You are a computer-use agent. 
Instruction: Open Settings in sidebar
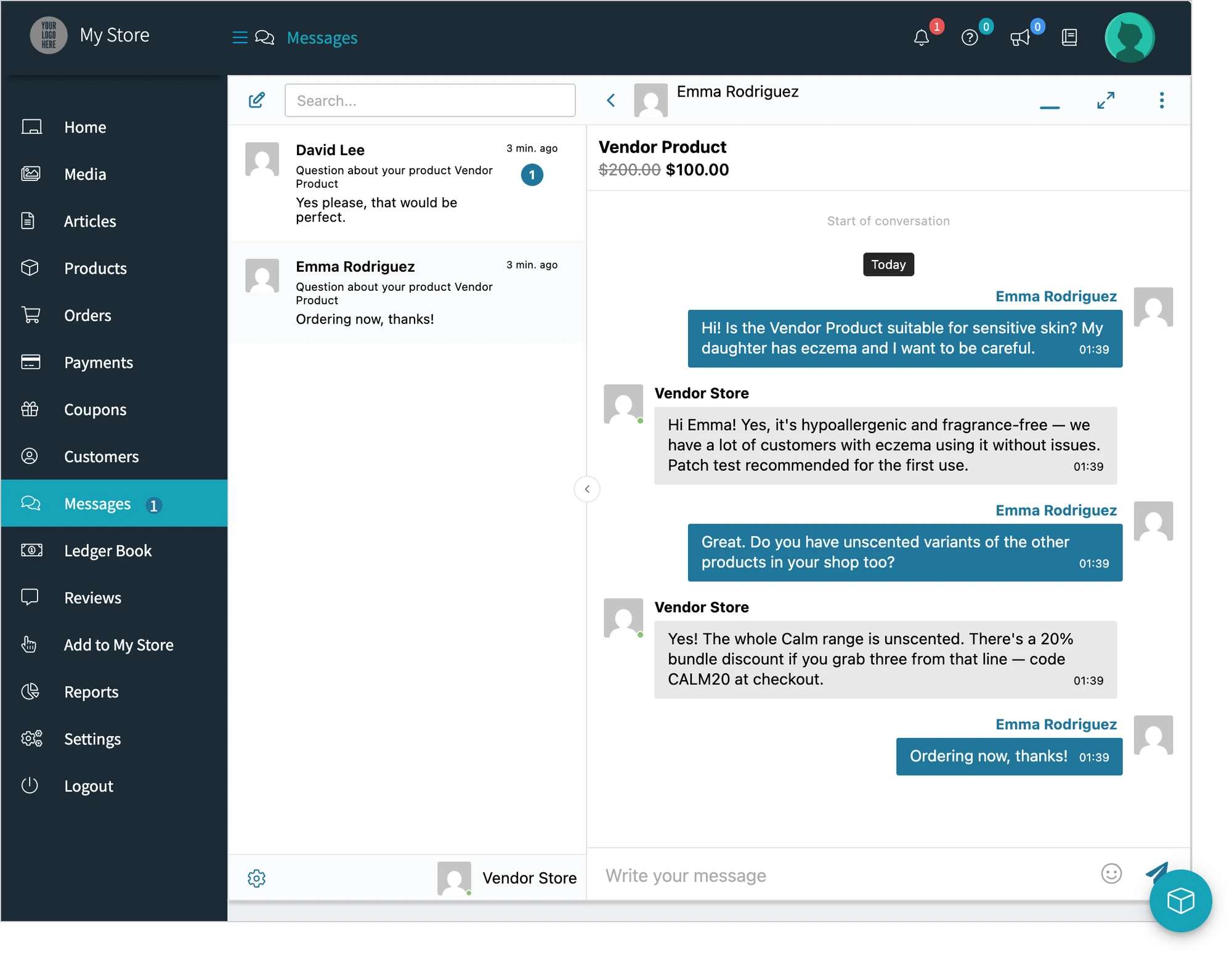pos(115,739)
